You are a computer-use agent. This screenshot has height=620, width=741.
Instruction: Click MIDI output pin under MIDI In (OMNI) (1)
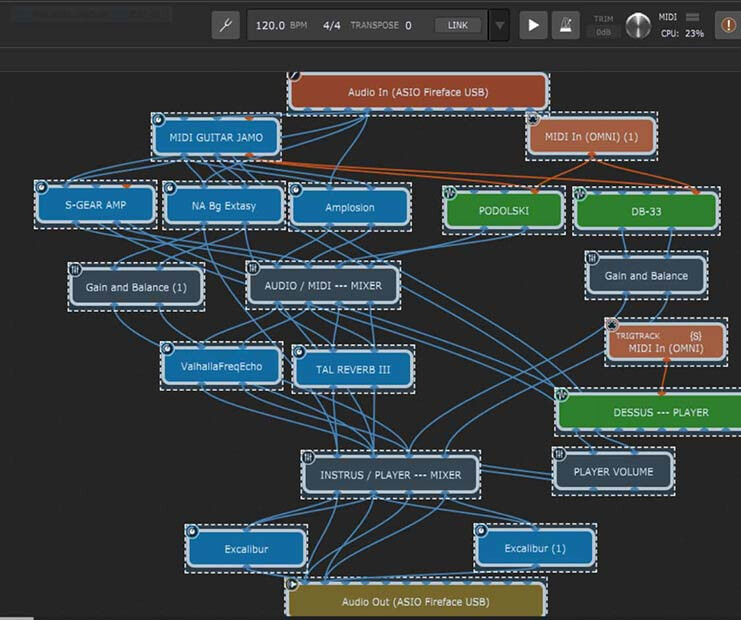[591, 154]
